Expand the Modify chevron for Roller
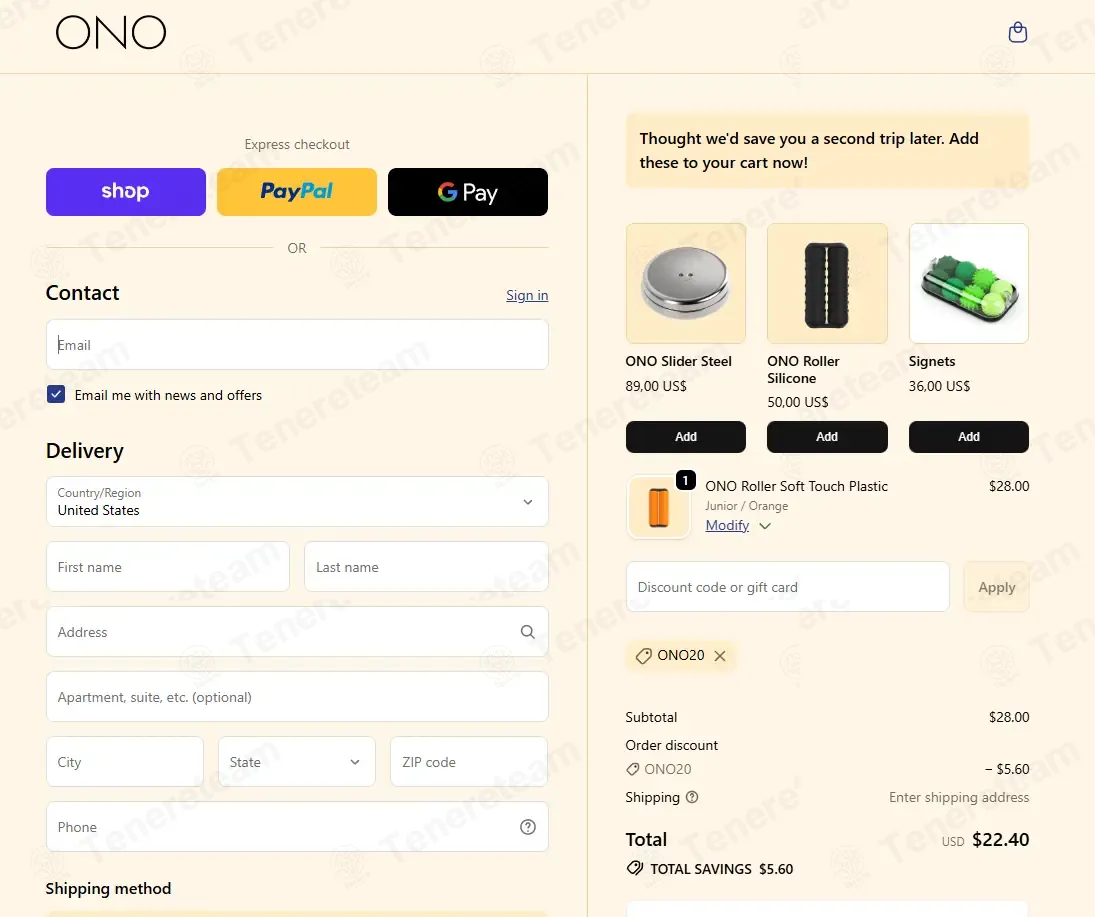The width and height of the screenshot is (1095, 917). tap(765, 526)
